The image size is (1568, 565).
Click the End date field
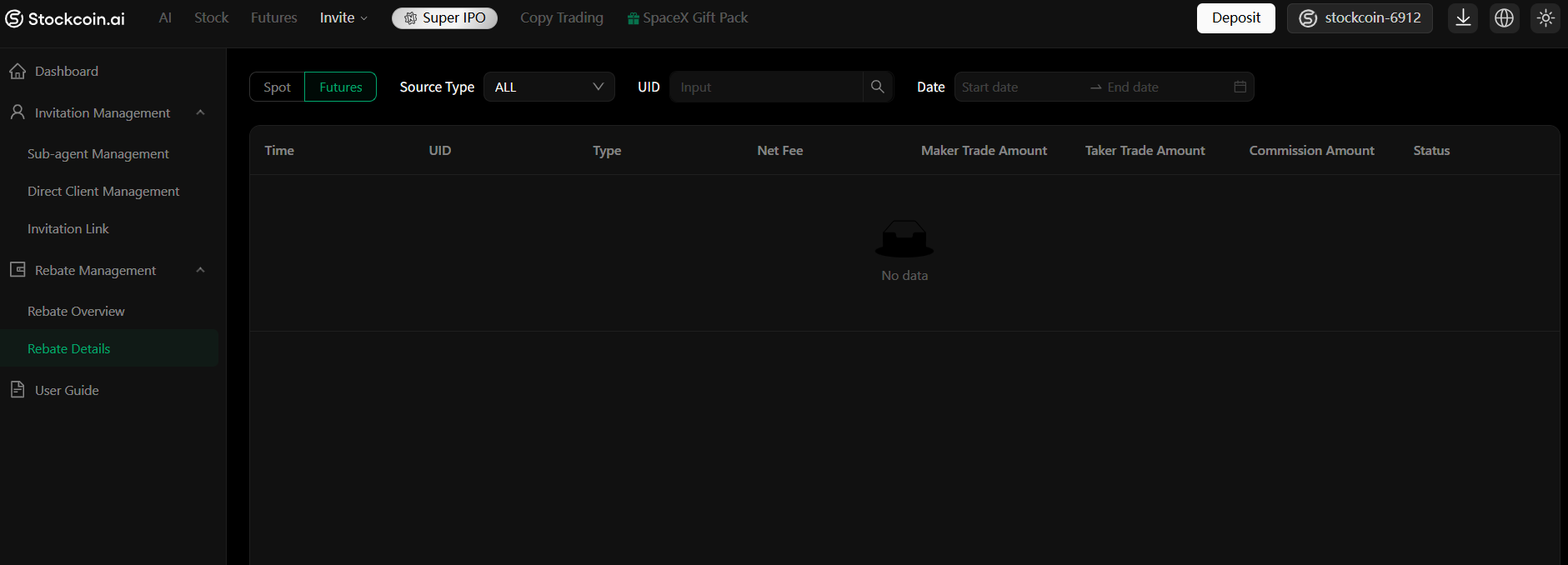[x=1165, y=87]
